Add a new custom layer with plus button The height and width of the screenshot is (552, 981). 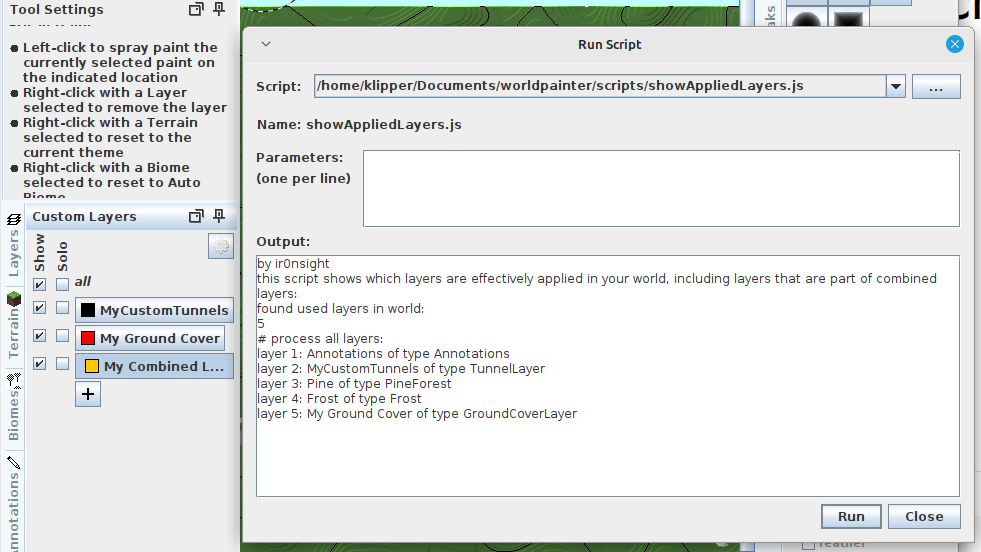tap(88, 394)
